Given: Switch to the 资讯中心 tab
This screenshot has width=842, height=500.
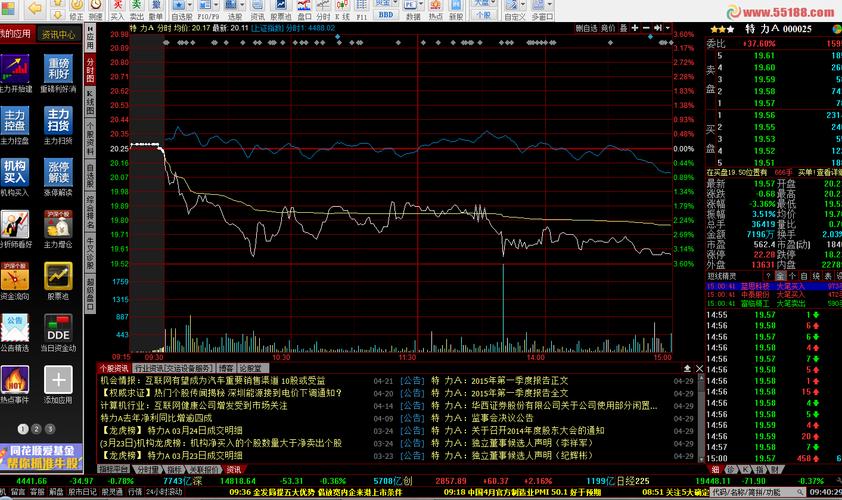Looking at the screenshot, I should [58, 34].
